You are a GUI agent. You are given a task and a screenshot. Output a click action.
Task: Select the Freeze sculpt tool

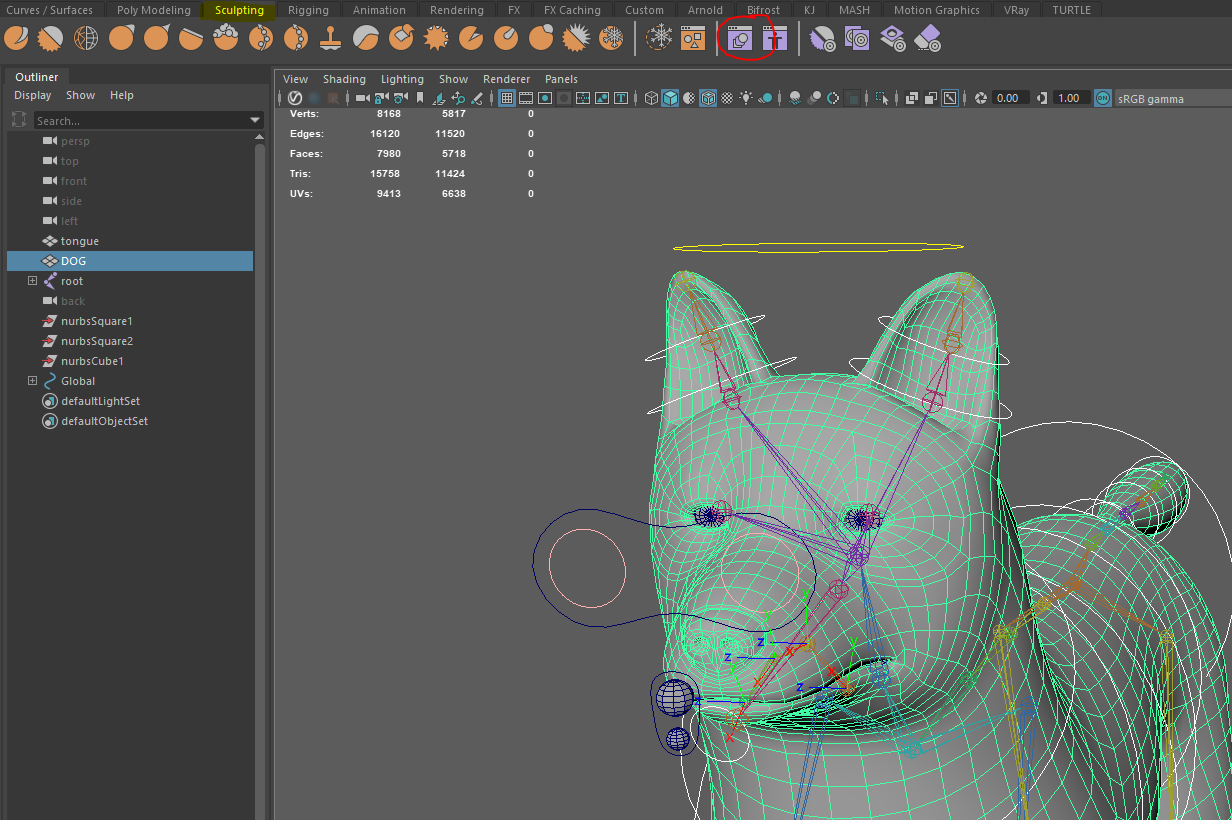coord(611,39)
